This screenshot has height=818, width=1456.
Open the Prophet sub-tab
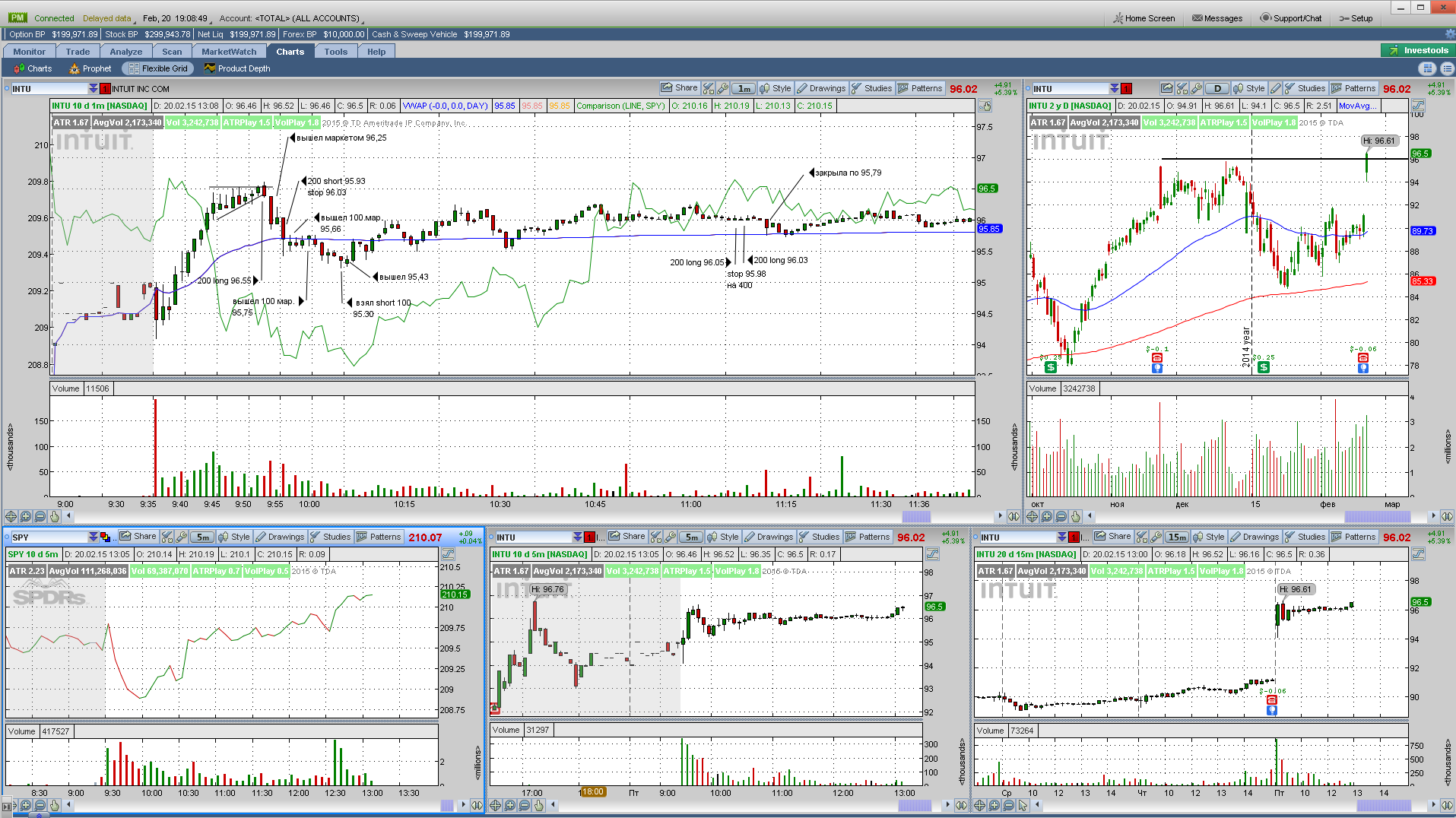coord(90,68)
